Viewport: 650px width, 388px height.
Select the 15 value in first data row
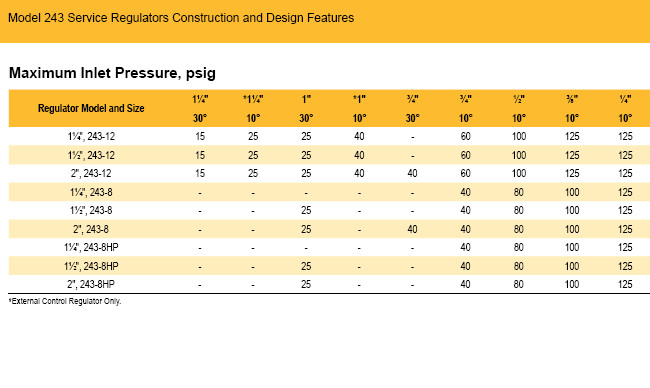[200, 136]
